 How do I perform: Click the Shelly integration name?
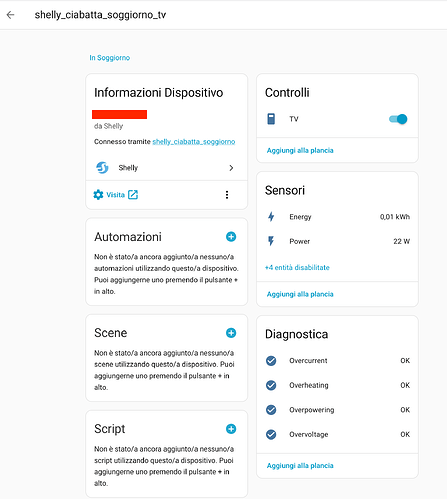point(128,168)
